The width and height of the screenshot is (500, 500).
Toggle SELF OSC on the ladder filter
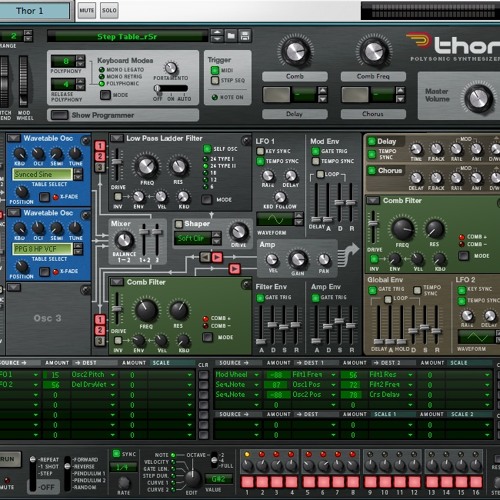pos(207,149)
